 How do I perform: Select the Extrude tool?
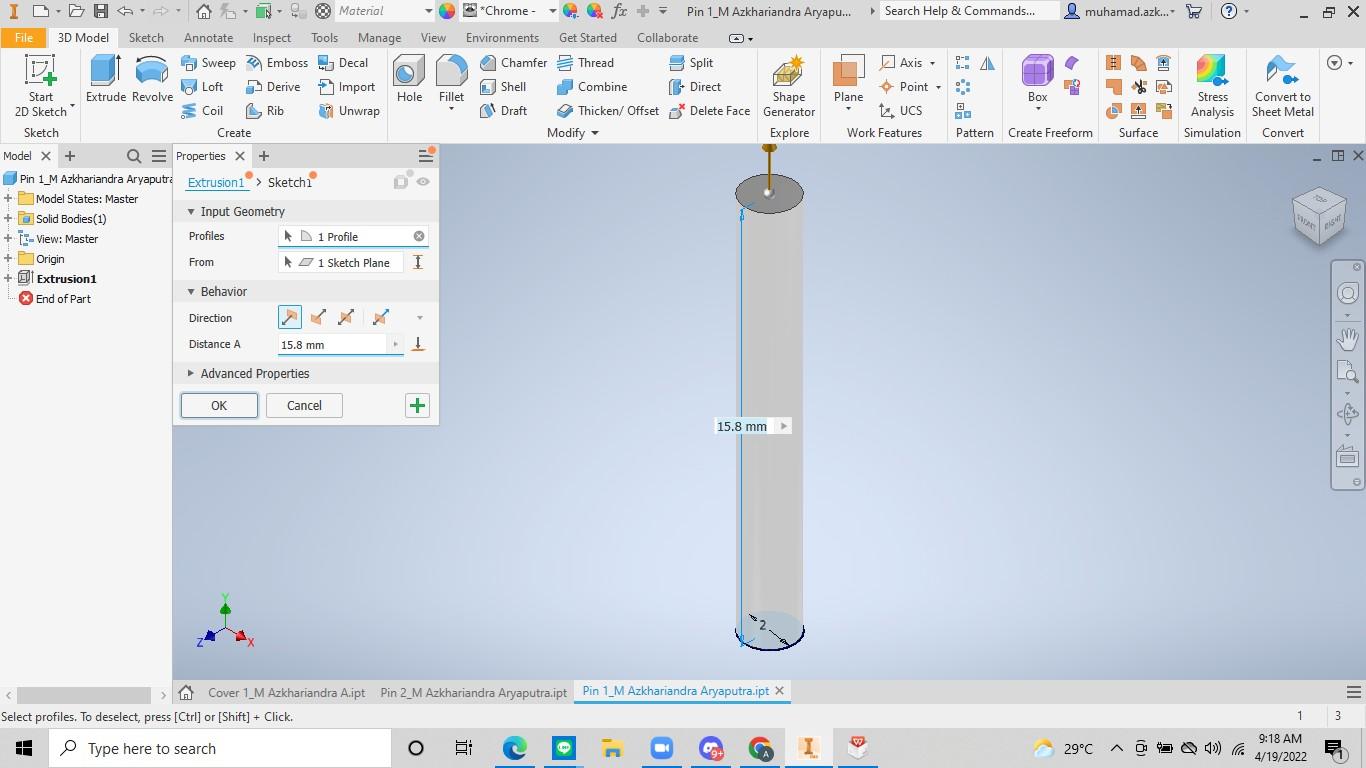click(x=105, y=78)
